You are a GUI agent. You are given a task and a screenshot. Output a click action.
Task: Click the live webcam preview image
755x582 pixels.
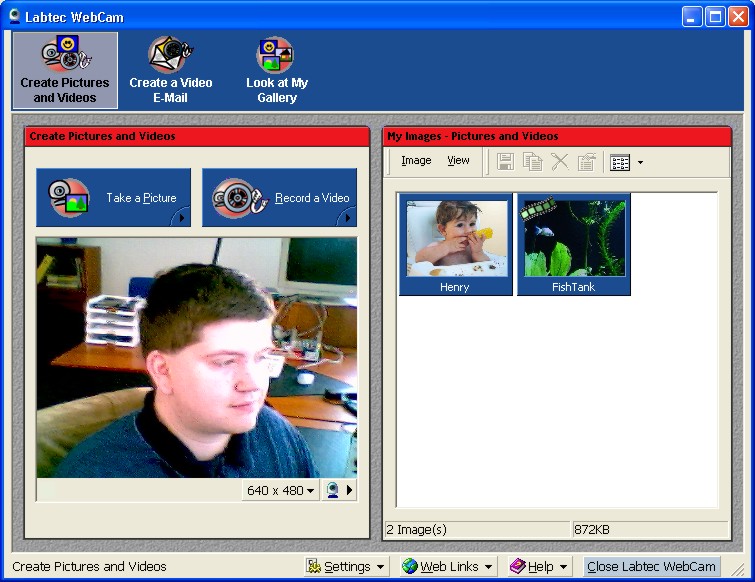tap(196, 358)
